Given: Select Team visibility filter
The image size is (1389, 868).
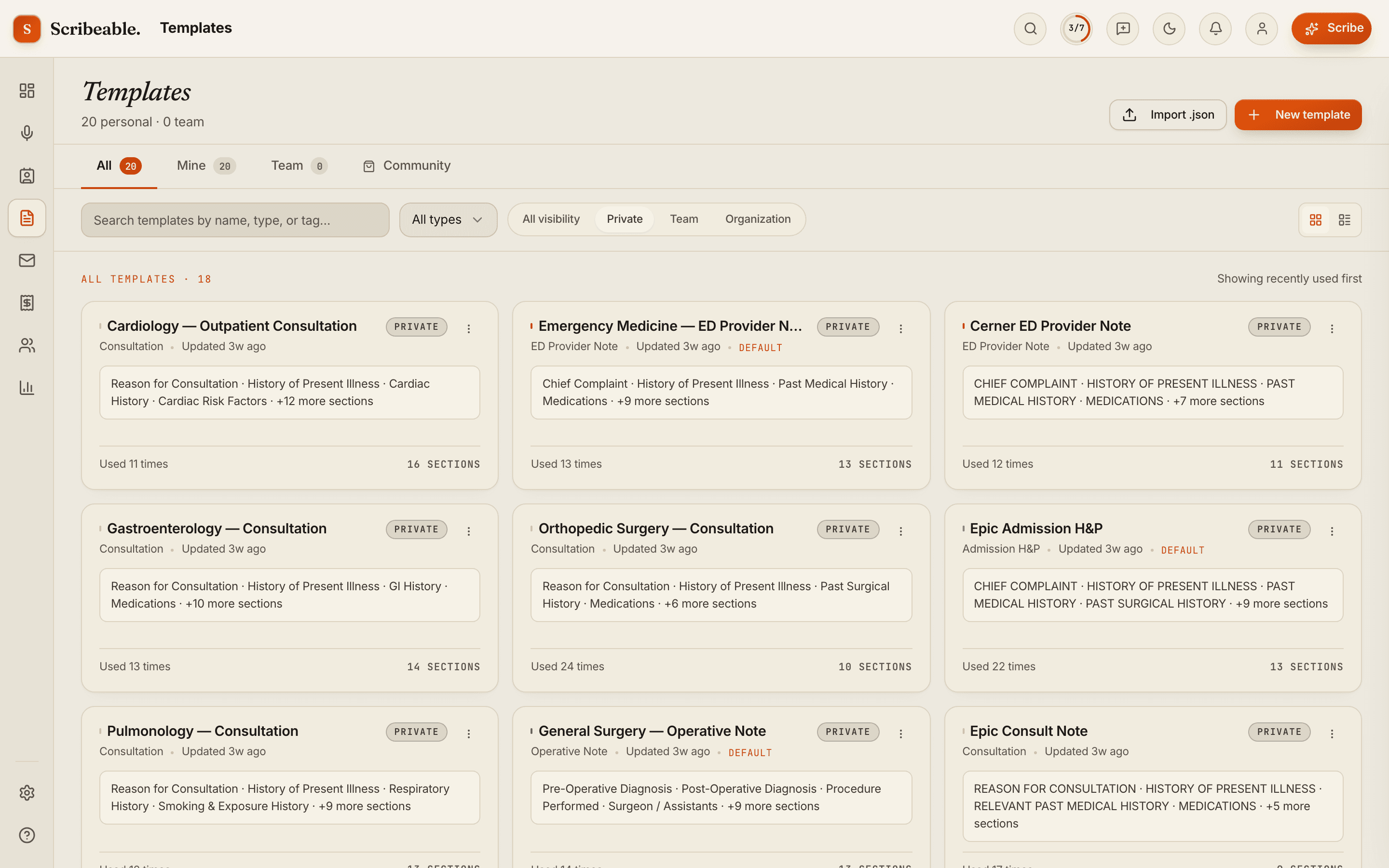Looking at the screenshot, I should pyautogui.click(x=684, y=219).
